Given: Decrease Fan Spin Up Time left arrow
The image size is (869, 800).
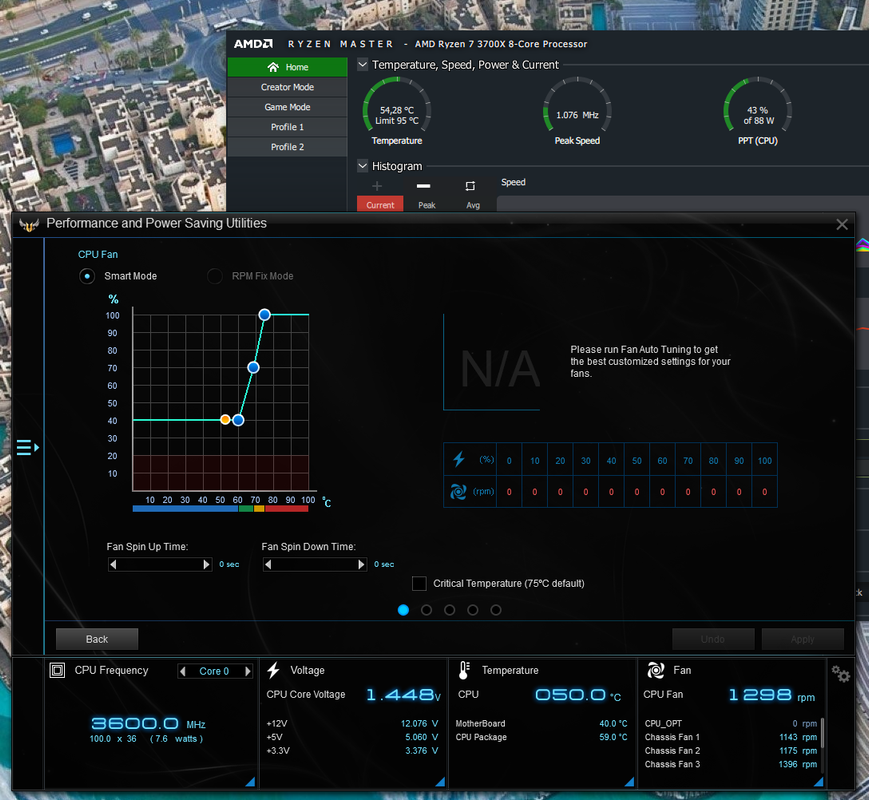Looking at the screenshot, I should coord(113,564).
